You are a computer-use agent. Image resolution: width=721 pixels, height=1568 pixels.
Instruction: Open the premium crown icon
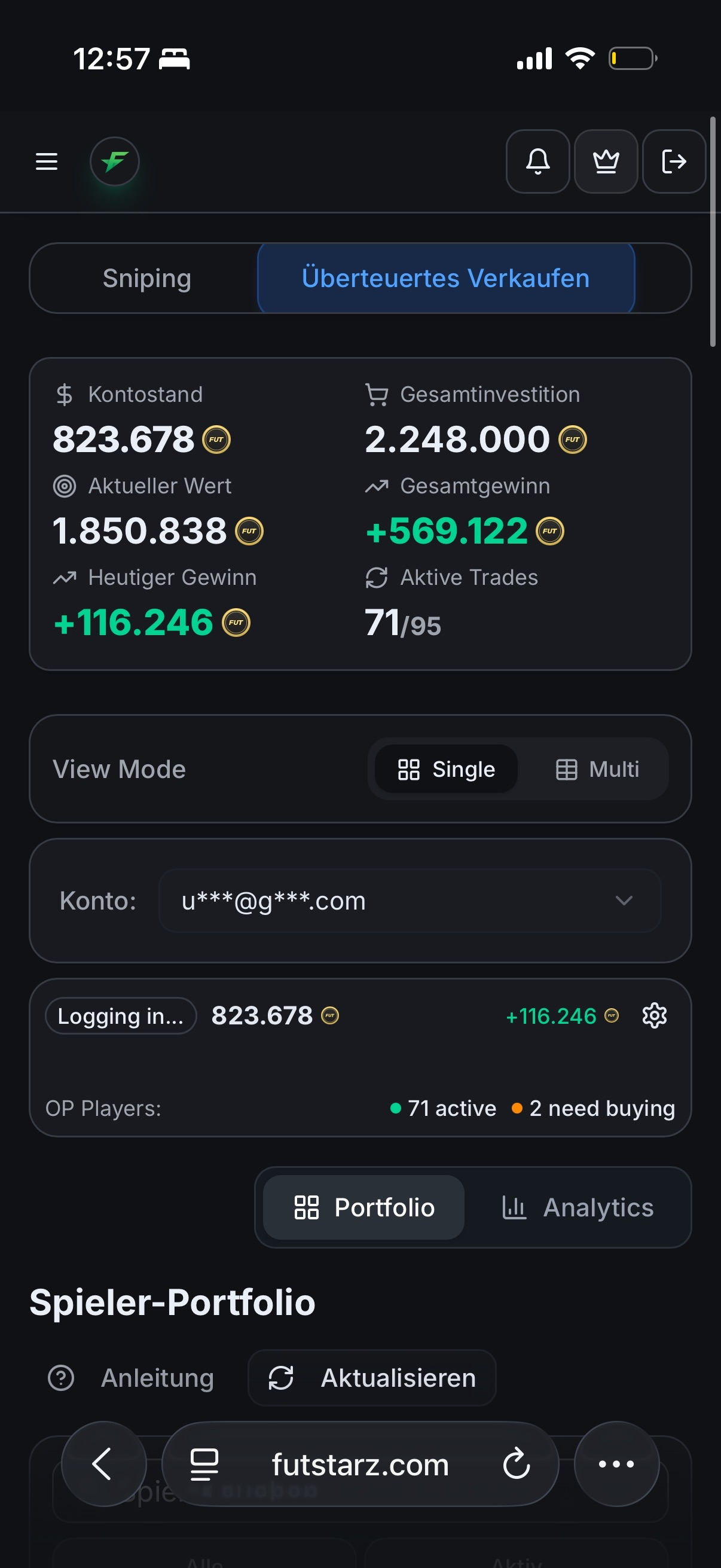pyautogui.click(x=606, y=161)
